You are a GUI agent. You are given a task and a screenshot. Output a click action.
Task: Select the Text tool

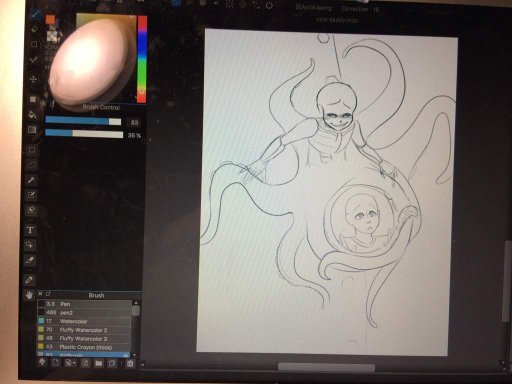point(30,230)
